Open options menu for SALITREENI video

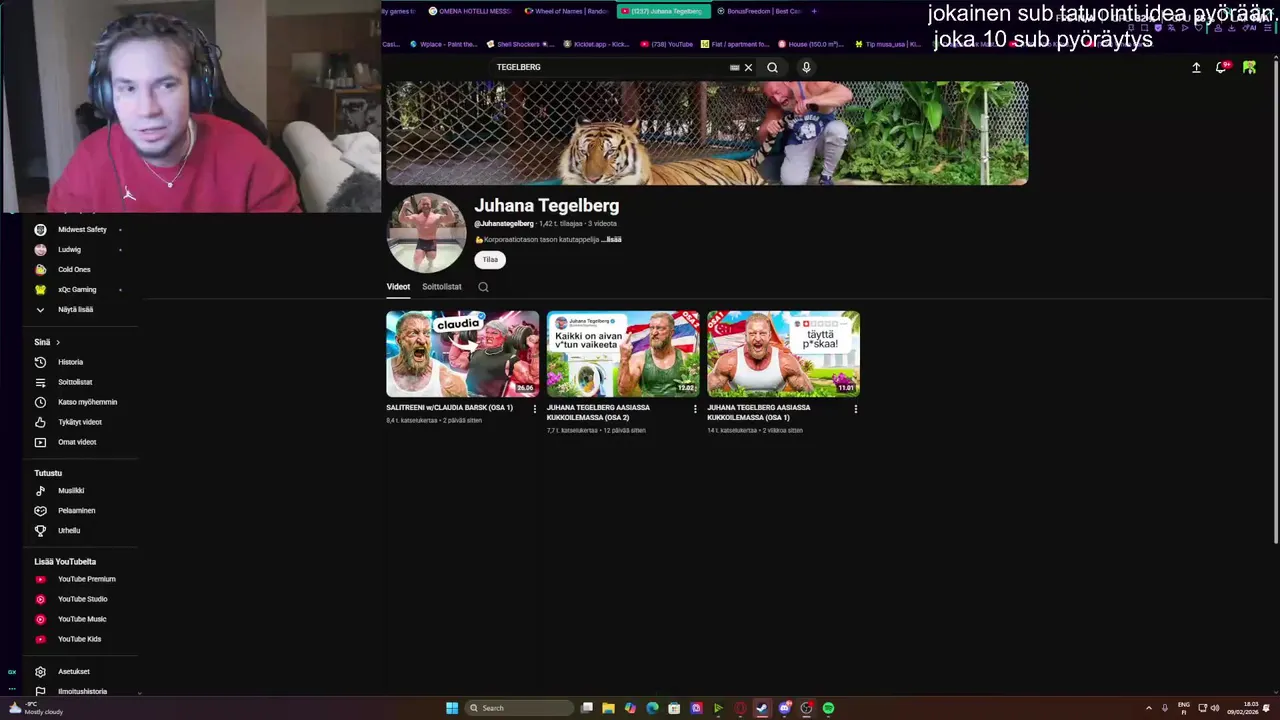coord(534,409)
